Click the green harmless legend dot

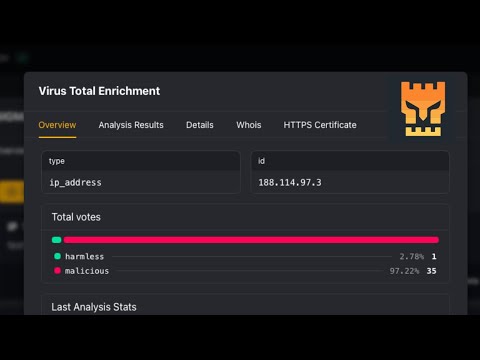tap(57, 256)
